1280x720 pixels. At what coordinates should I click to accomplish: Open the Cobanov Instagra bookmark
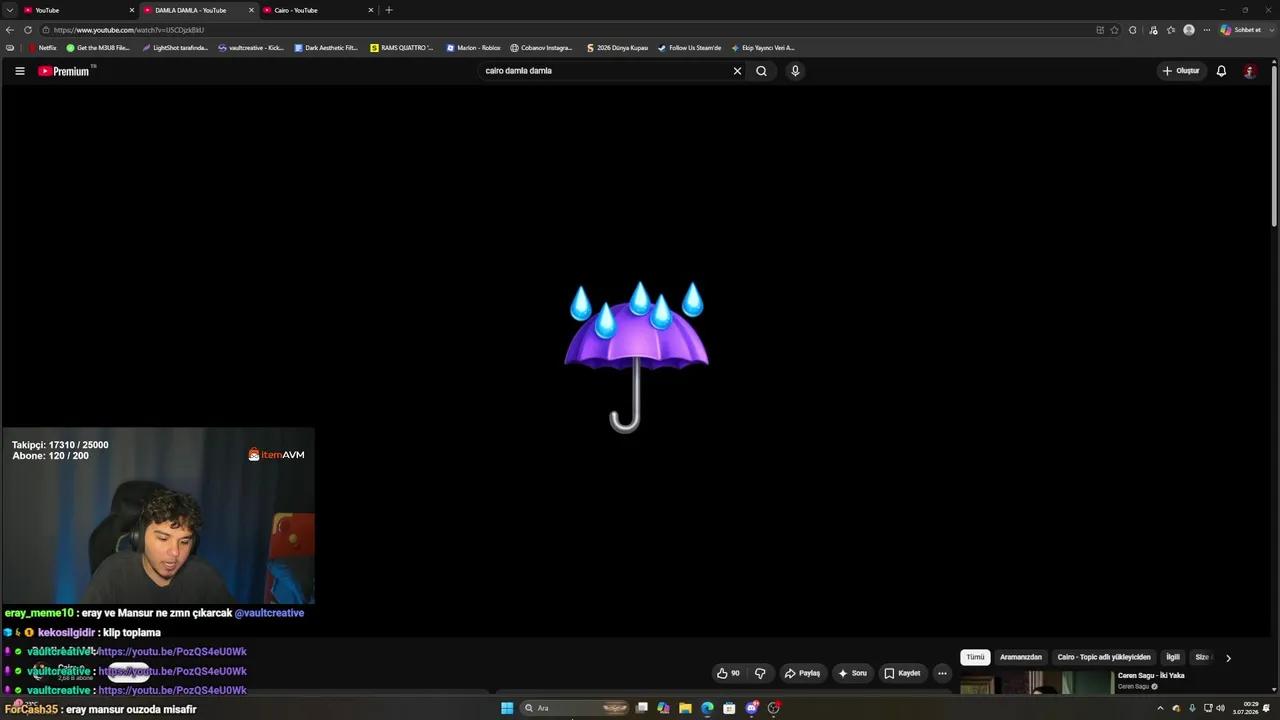click(x=542, y=48)
